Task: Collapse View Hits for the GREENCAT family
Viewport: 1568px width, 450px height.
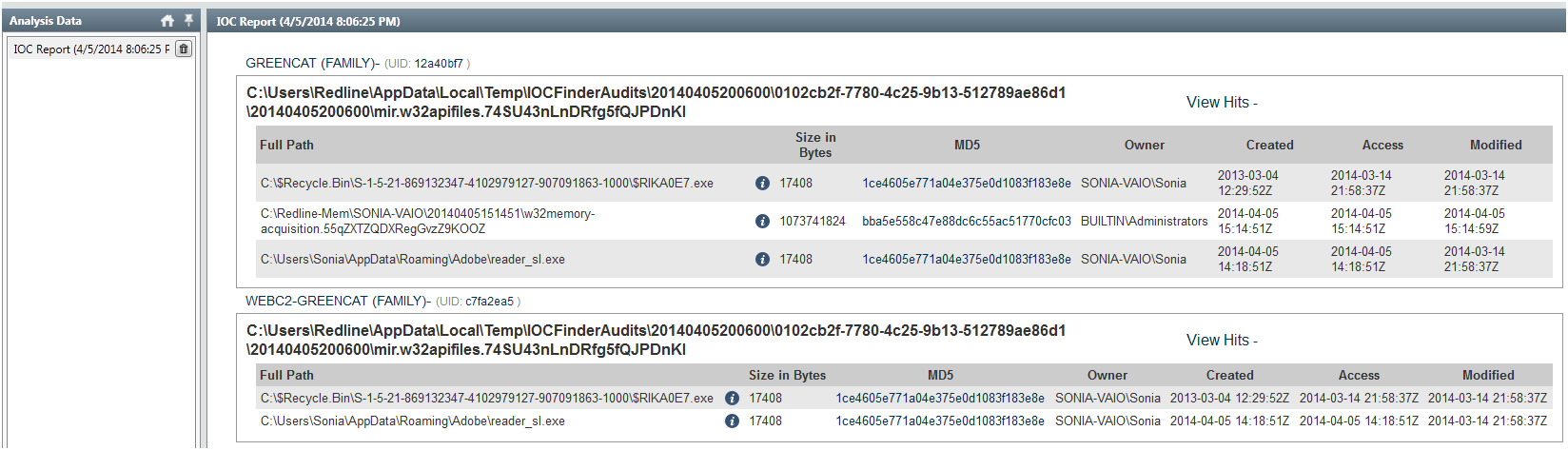Action: click(1222, 103)
